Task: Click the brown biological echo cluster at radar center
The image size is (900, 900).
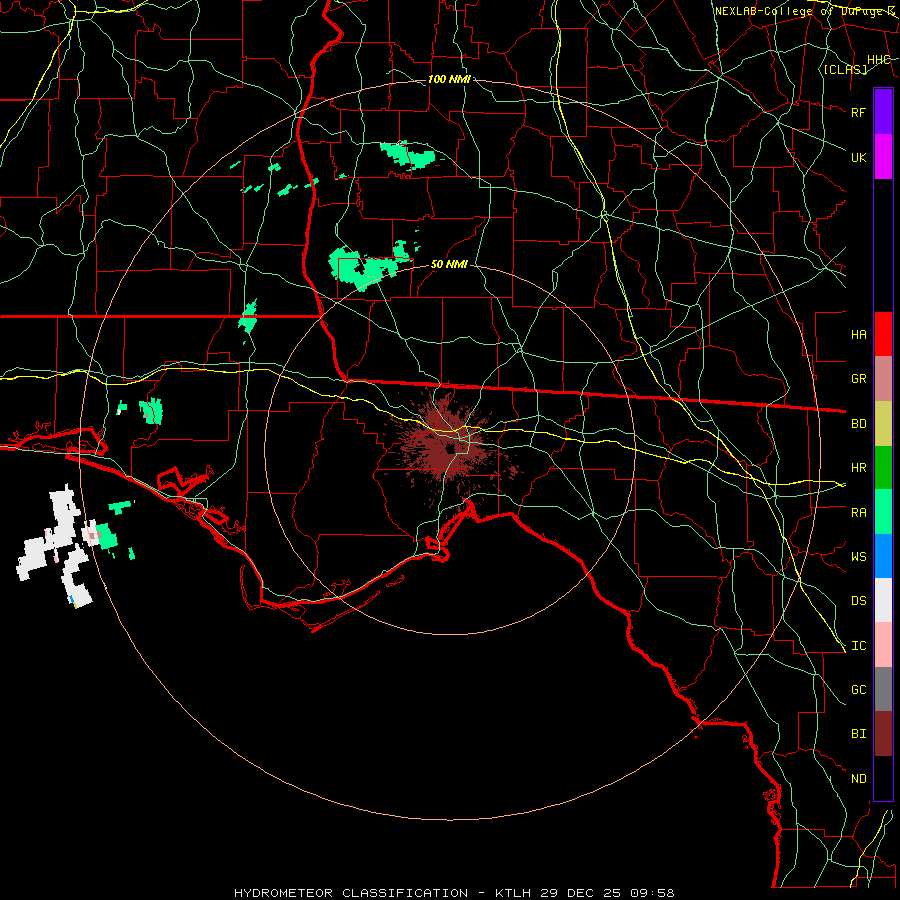Action: pyautogui.click(x=449, y=447)
